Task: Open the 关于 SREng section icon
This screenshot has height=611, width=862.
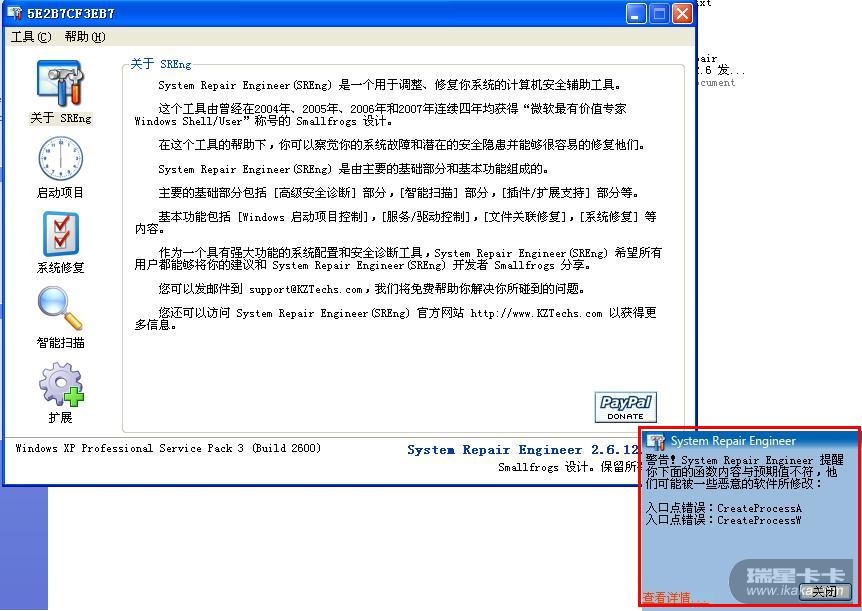Action: 60,83
